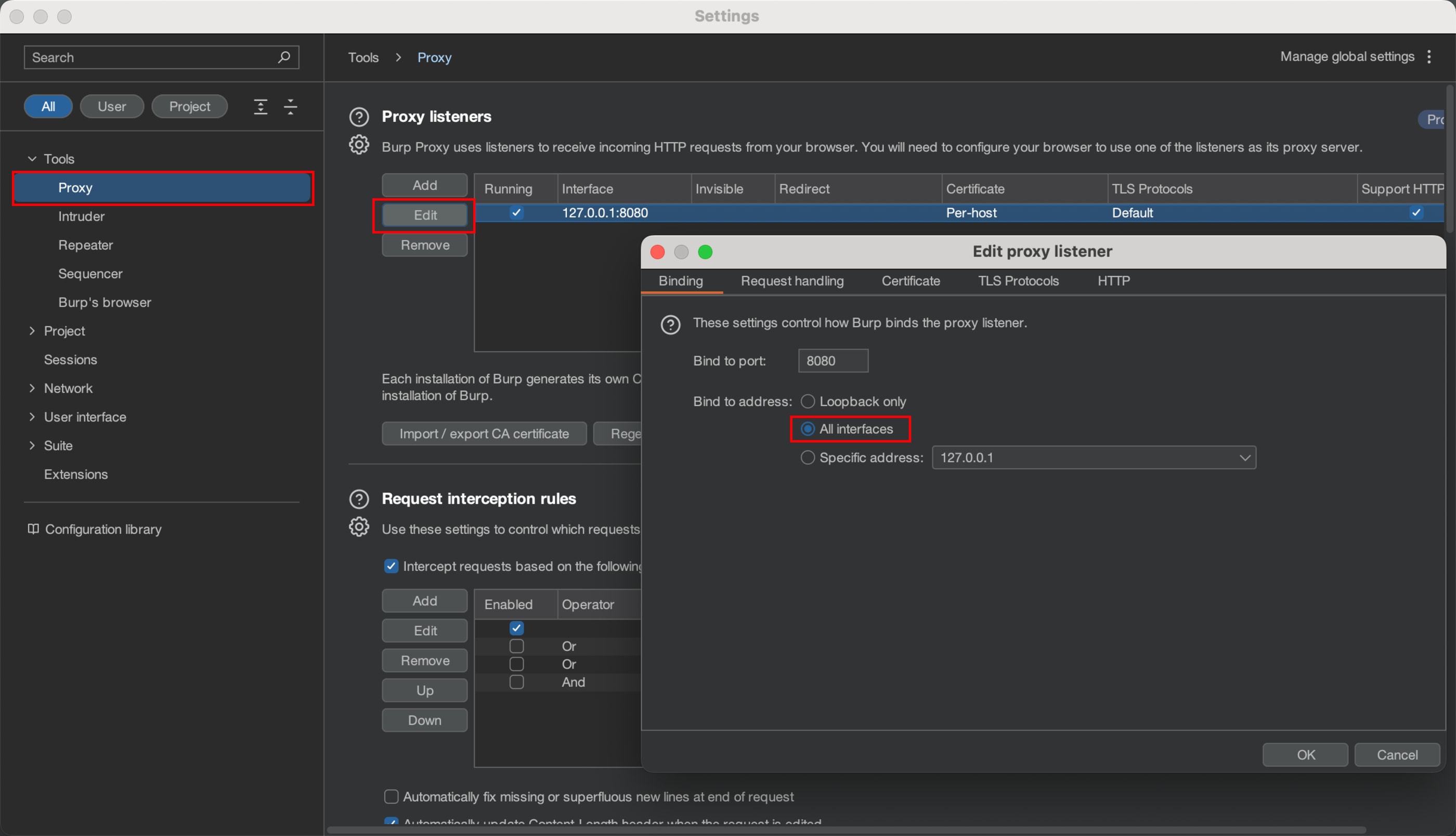Viewport: 1456px width, 836px height.
Task: Select the Loopback only radio button
Action: (808, 401)
